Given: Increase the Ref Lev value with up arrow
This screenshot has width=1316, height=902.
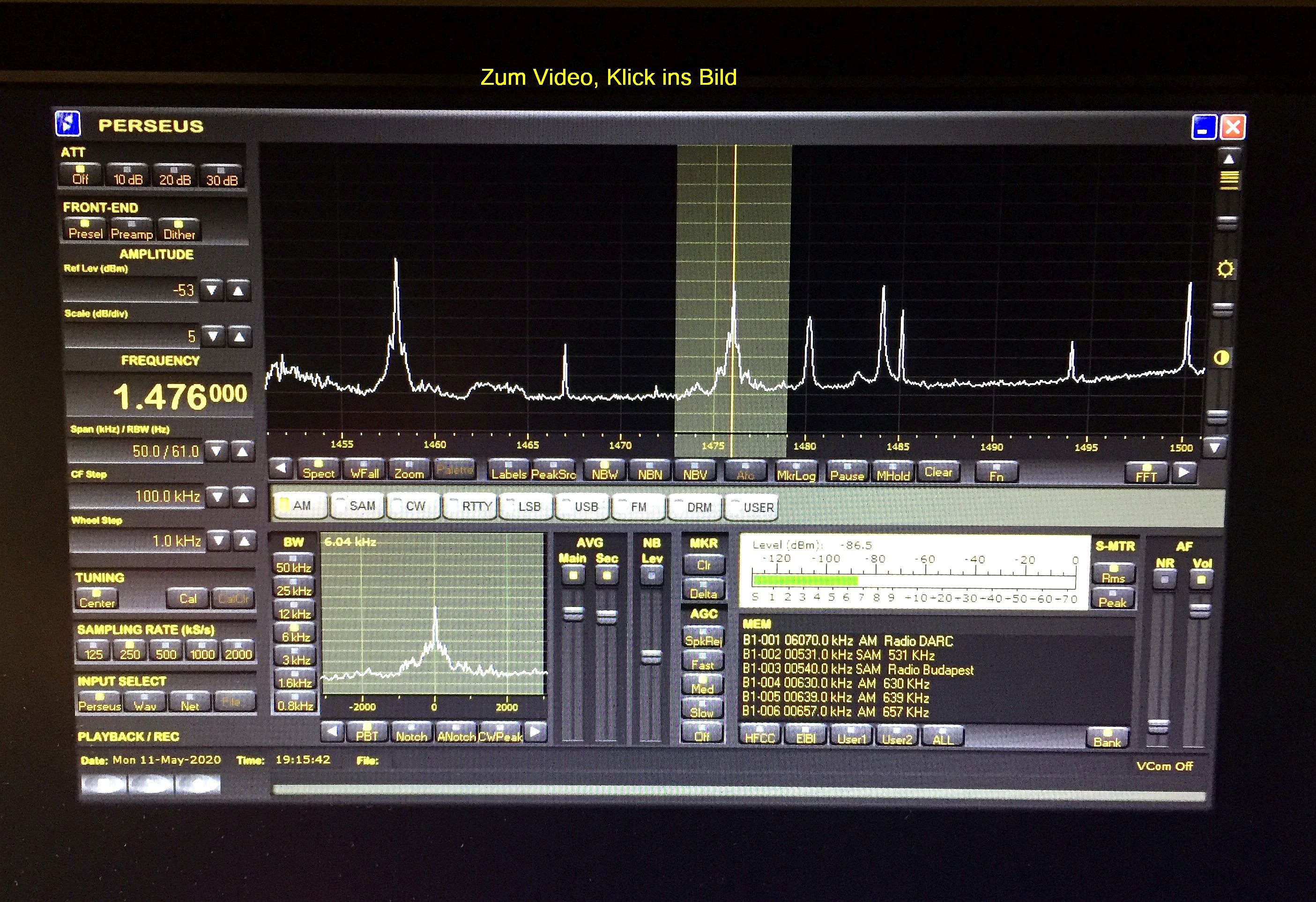Looking at the screenshot, I should point(238,290).
